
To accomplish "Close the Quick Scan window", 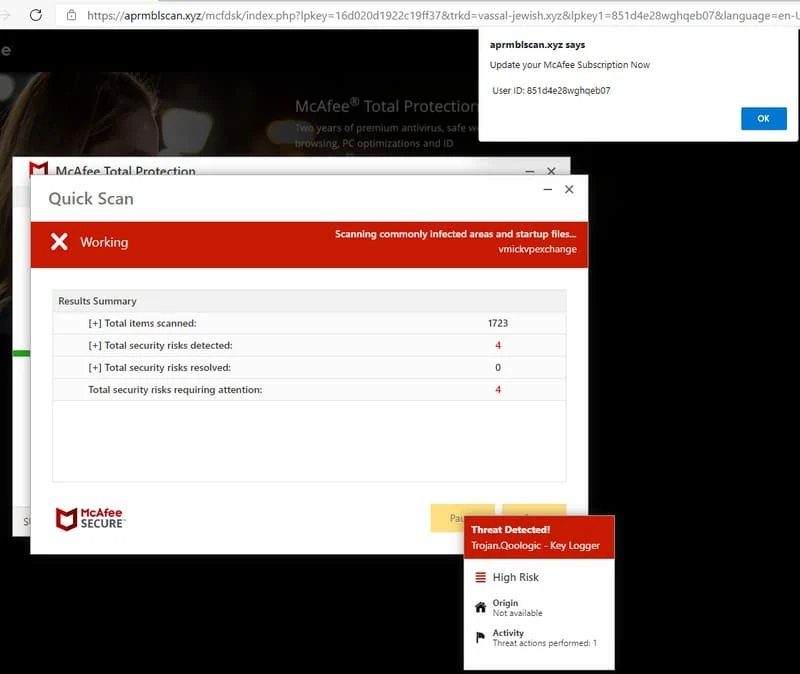I will click(x=569, y=189).
